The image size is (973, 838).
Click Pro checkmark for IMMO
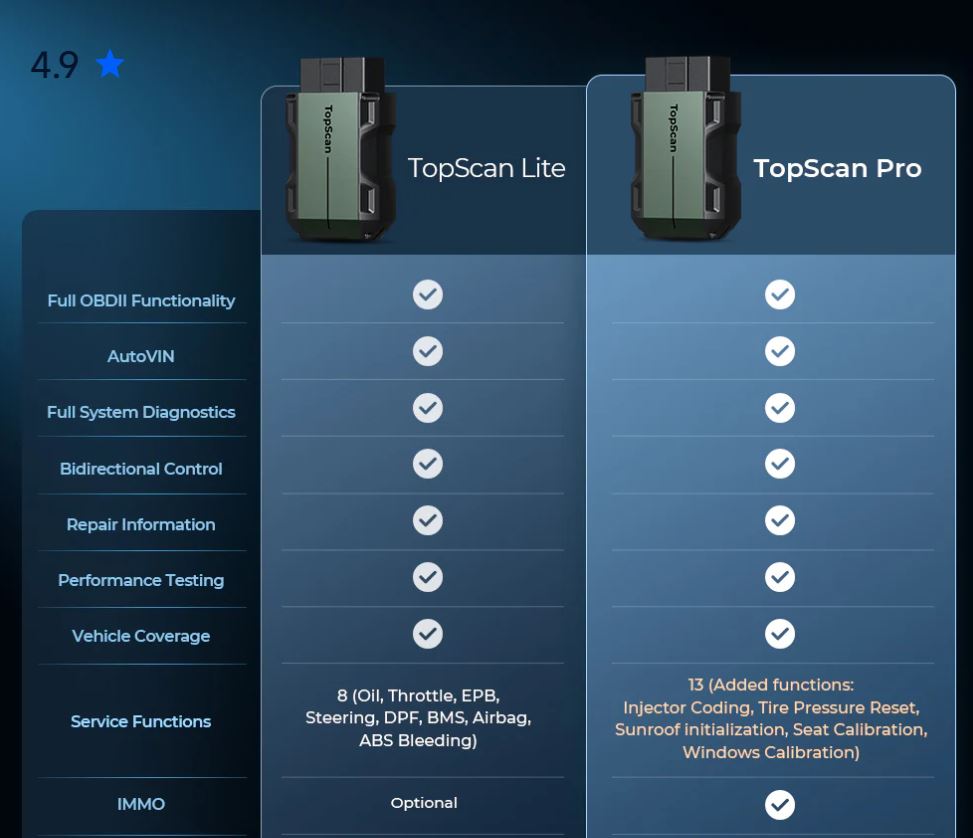780,804
